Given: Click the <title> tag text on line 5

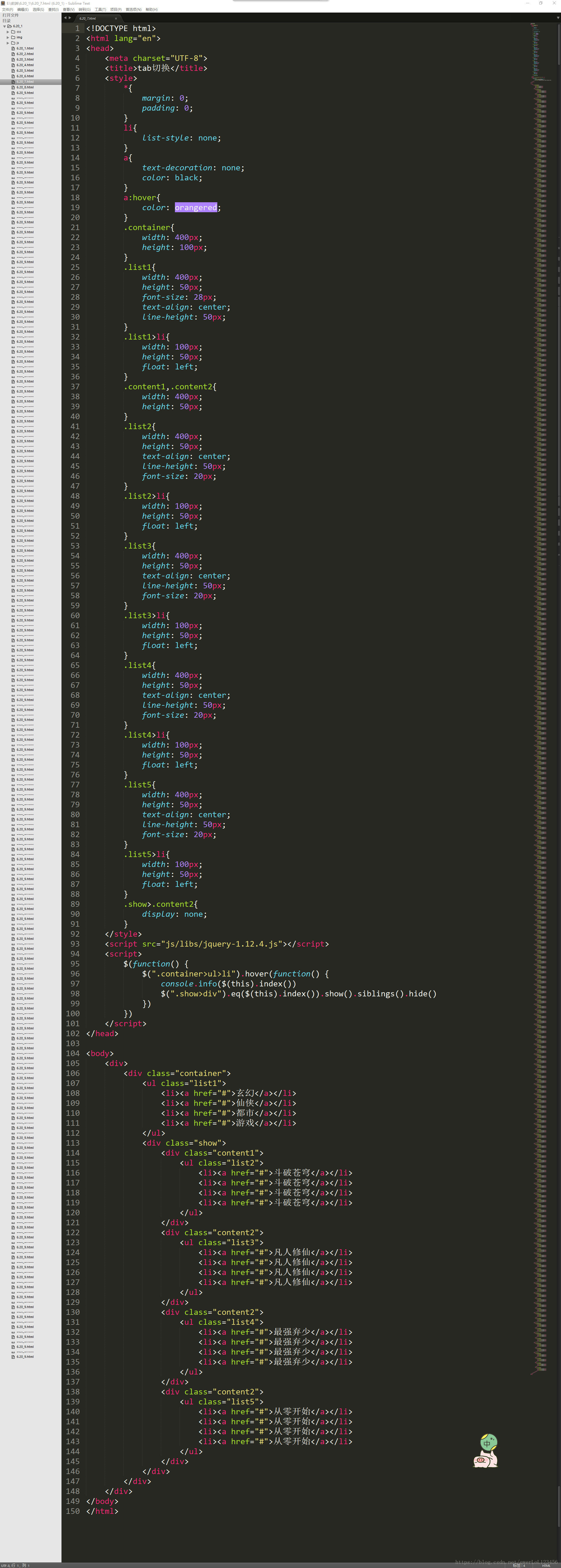Looking at the screenshot, I should coord(121,68).
